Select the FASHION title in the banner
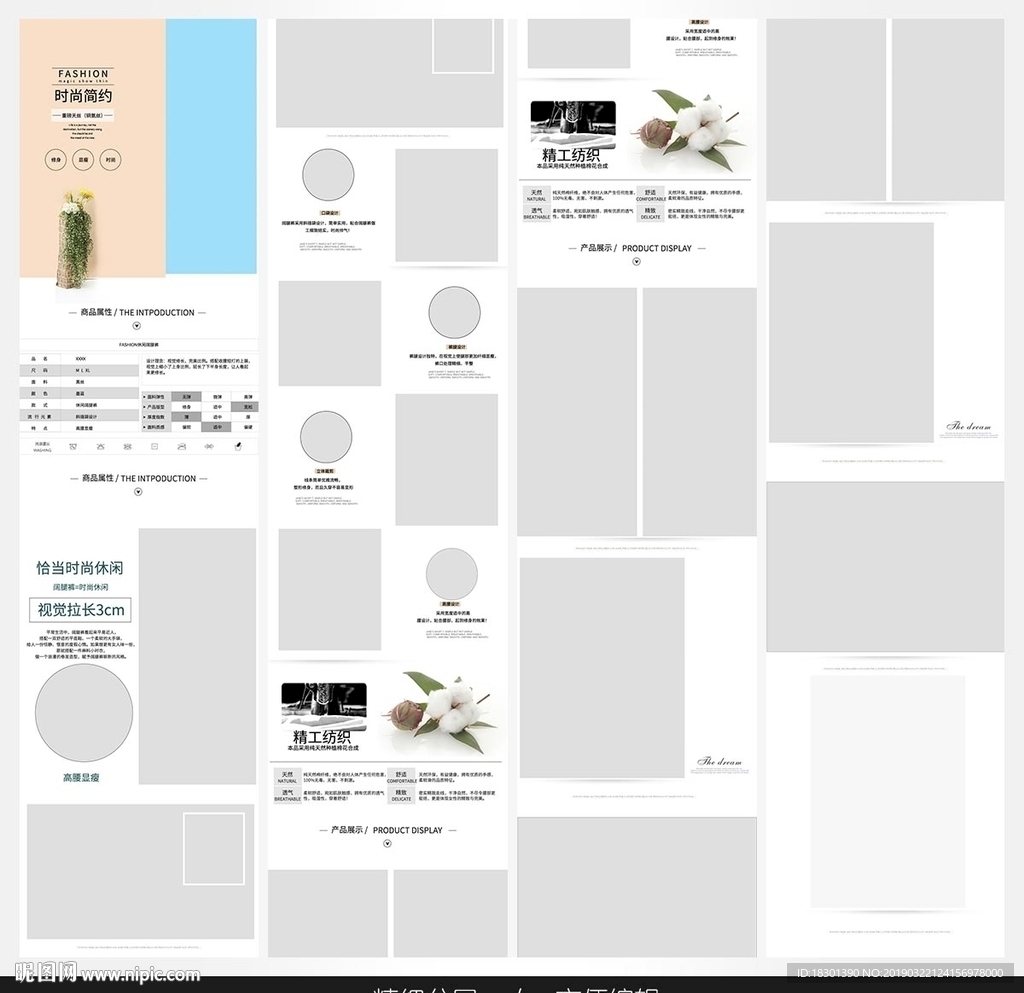Viewport: 1024px width, 993px height. click(83, 74)
